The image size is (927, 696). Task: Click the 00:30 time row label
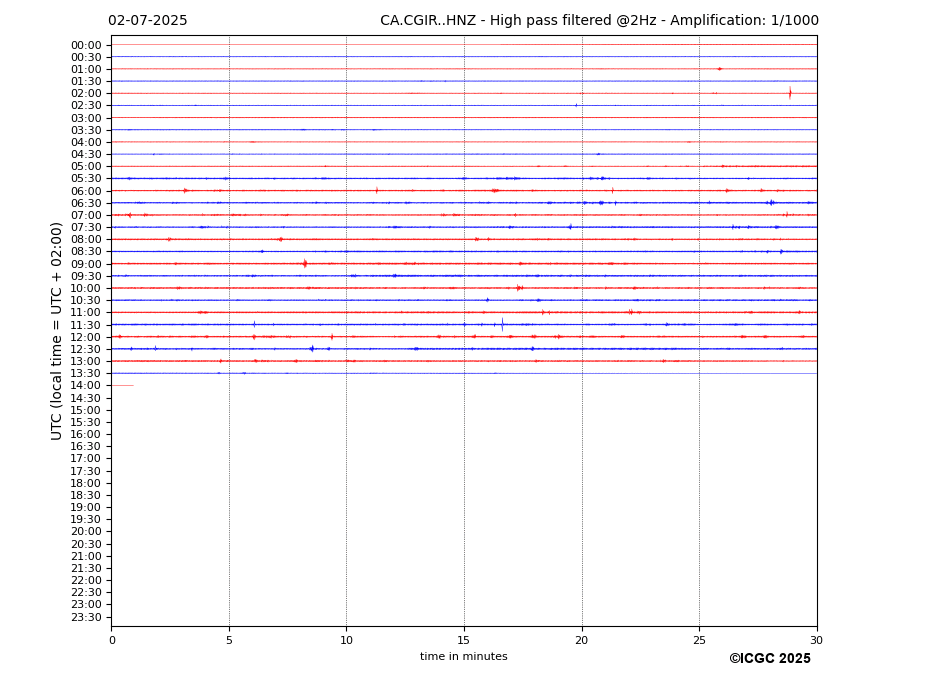click(86, 57)
